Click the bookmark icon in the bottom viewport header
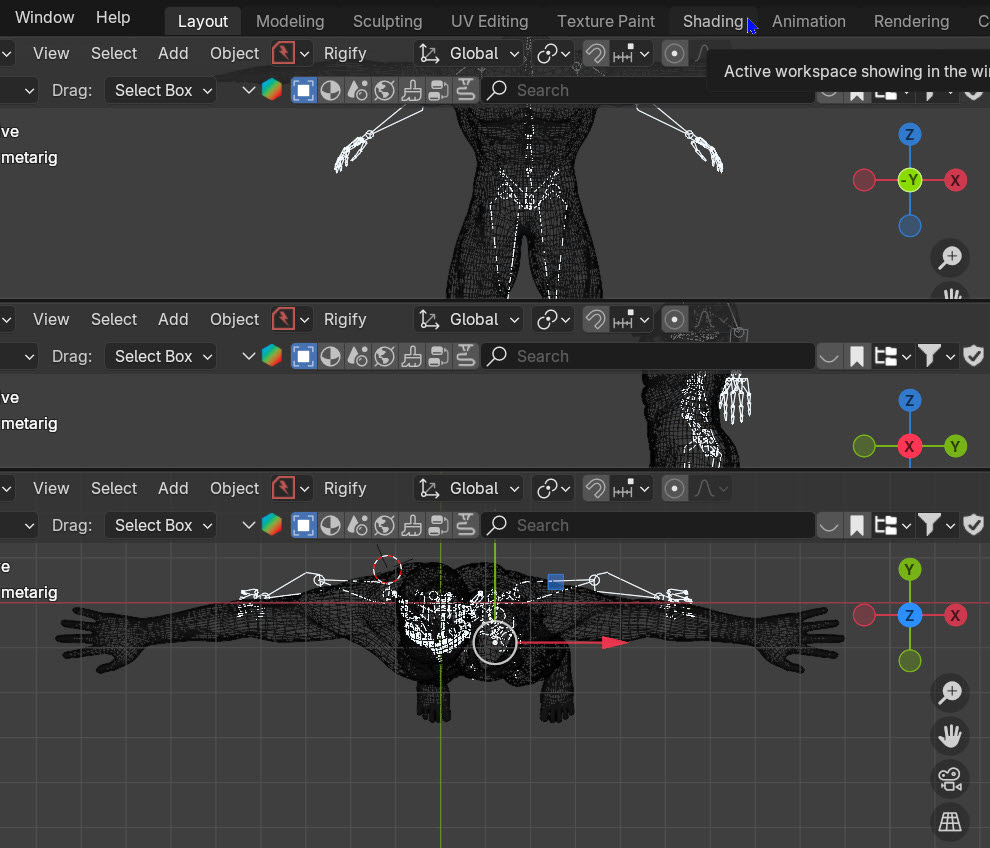990x848 pixels. click(x=857, y=525)
